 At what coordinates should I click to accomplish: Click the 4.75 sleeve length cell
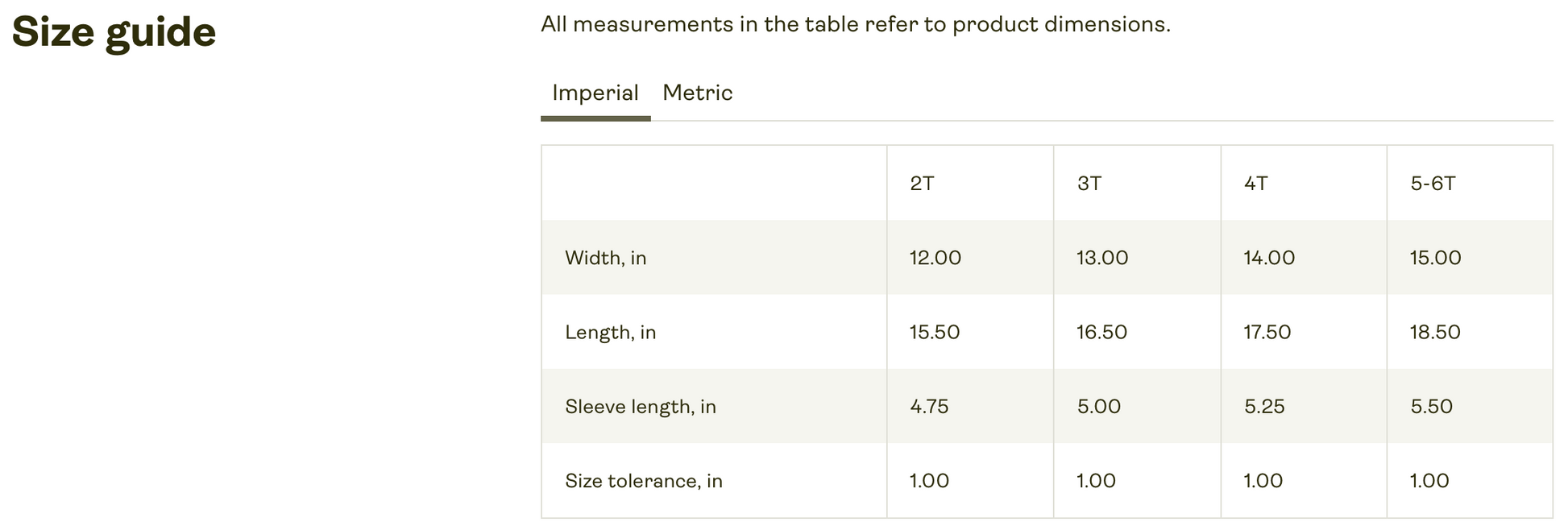928,406
